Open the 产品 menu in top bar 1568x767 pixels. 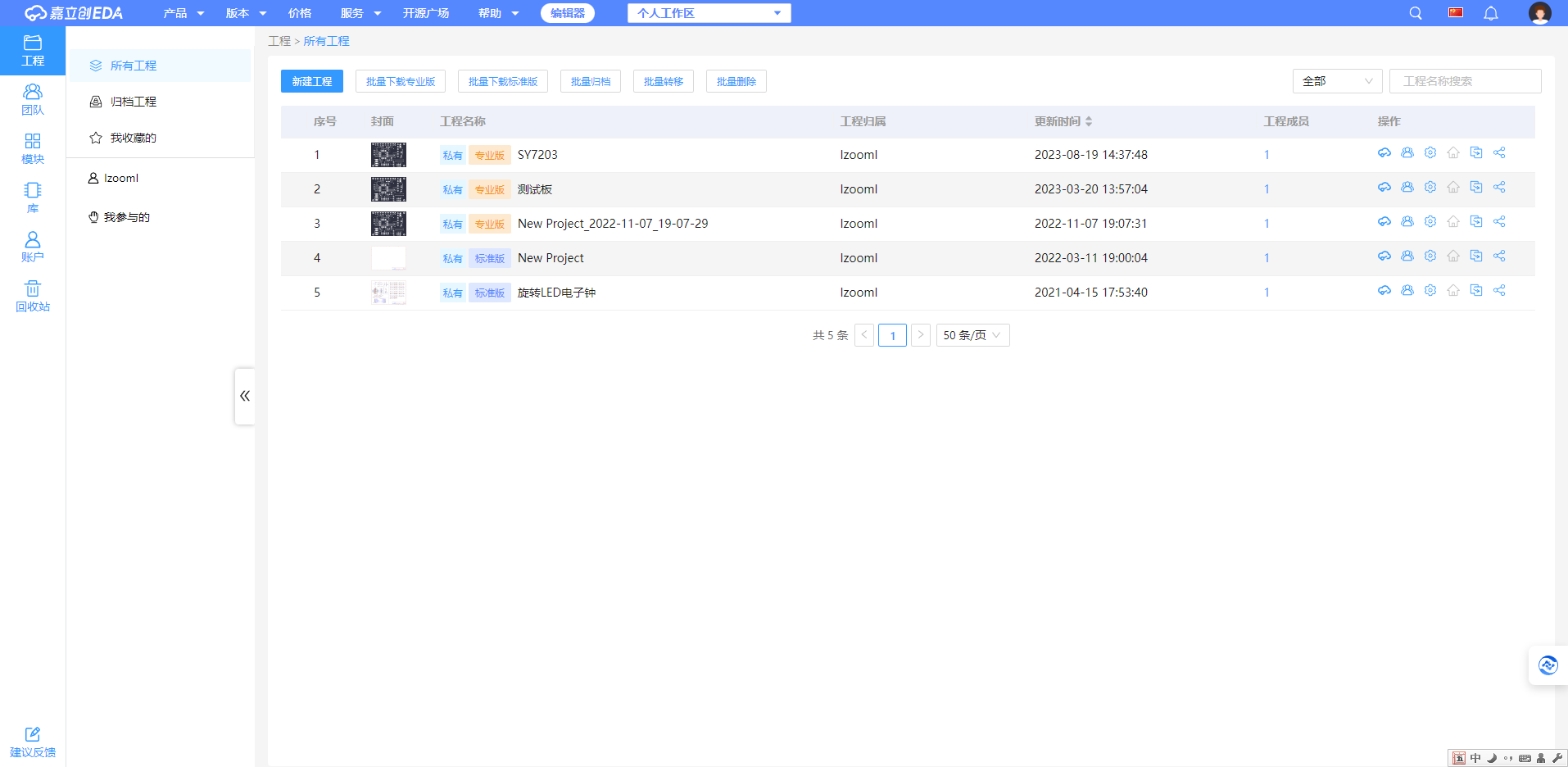click(x=184, y=13)
